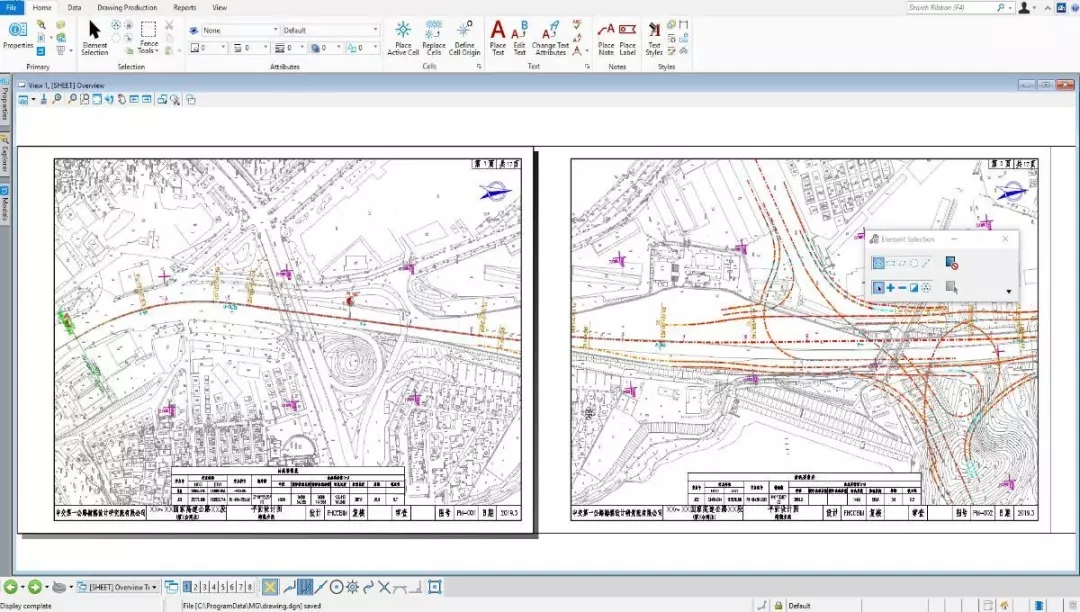Click the Properties button in Primary group
The height and width of the screenshot is (612, 1080).
pos(17,35)
